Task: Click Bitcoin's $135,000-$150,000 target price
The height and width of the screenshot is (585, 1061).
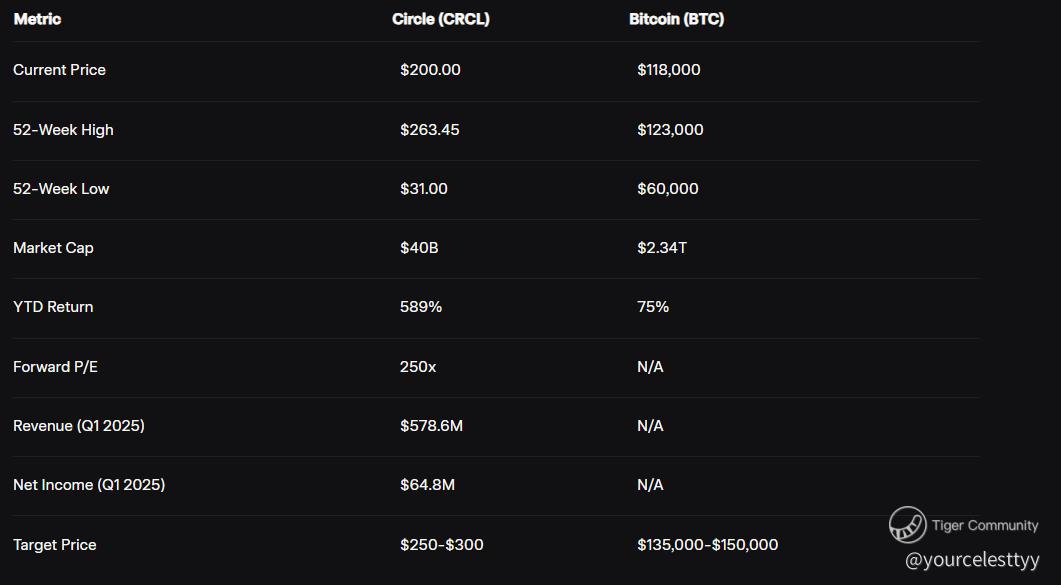Action: coord(707,545)
